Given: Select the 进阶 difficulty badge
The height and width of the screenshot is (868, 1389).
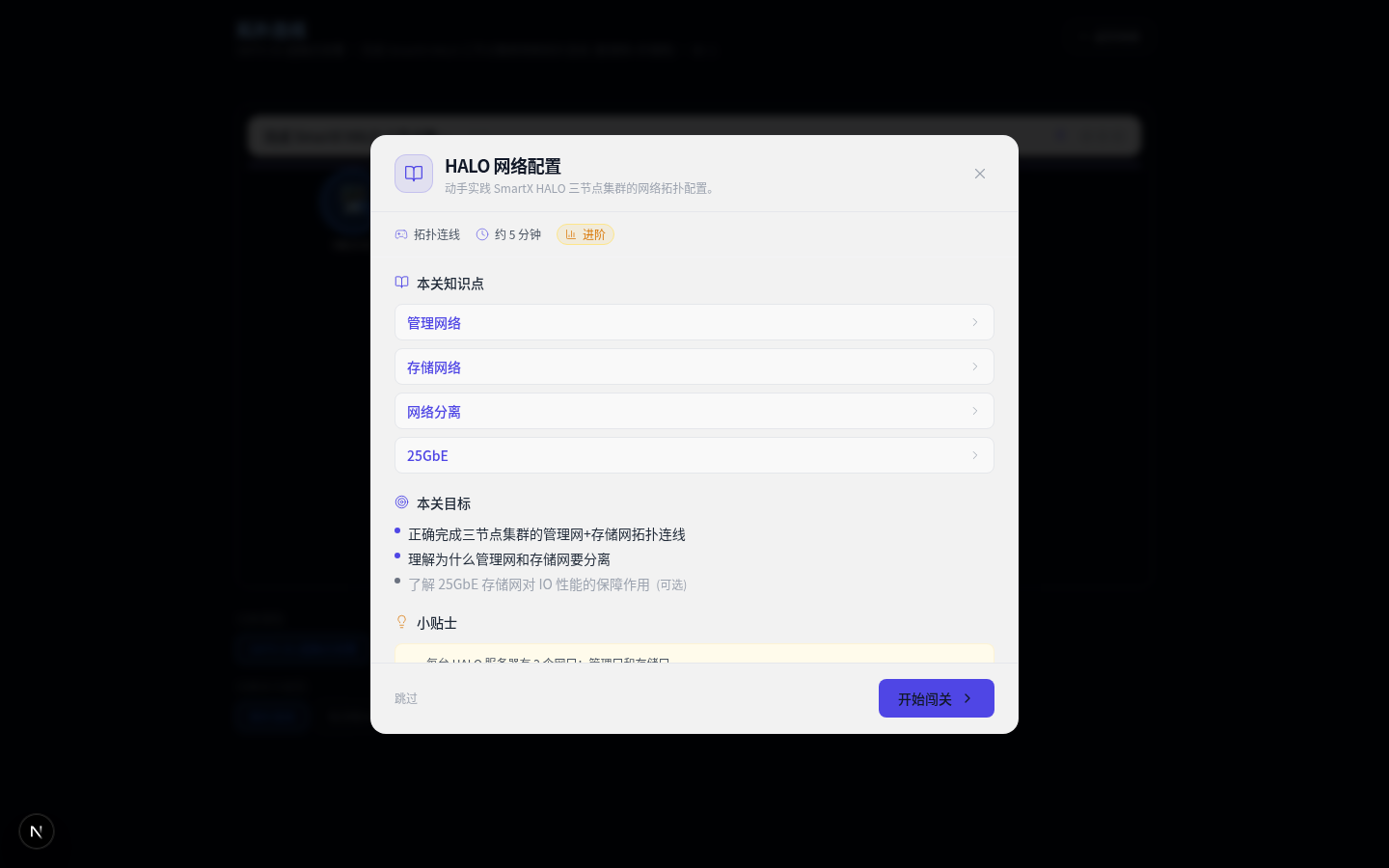Looking at the screenshot, I should pyautogui.click(x=586, y=234).
